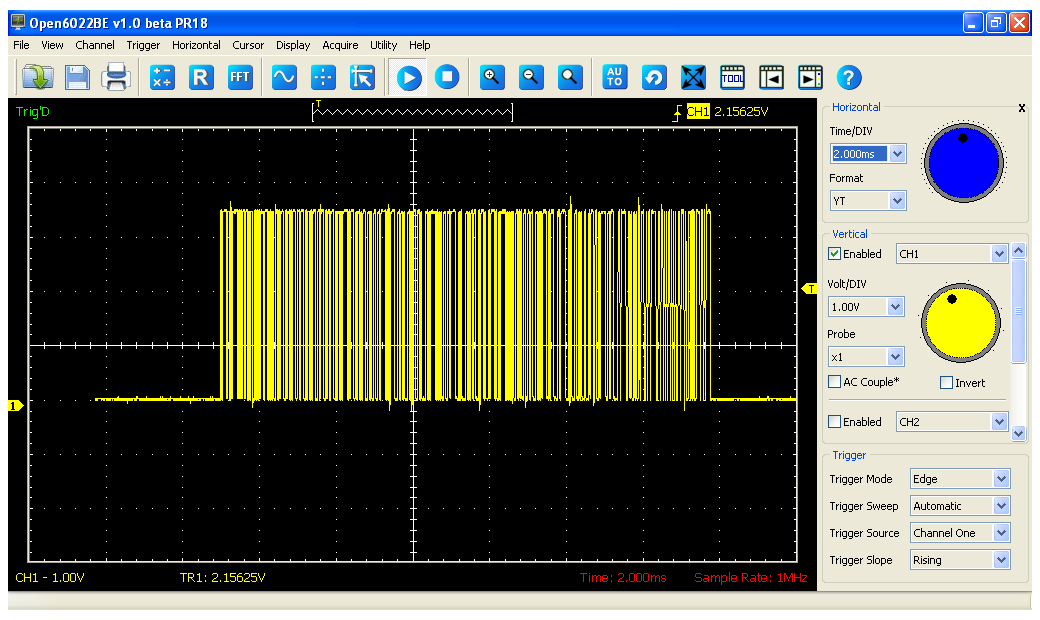Click the circular arrow reset icon
The width and height of the screenshot is (1040, 620).
(654, 78)
